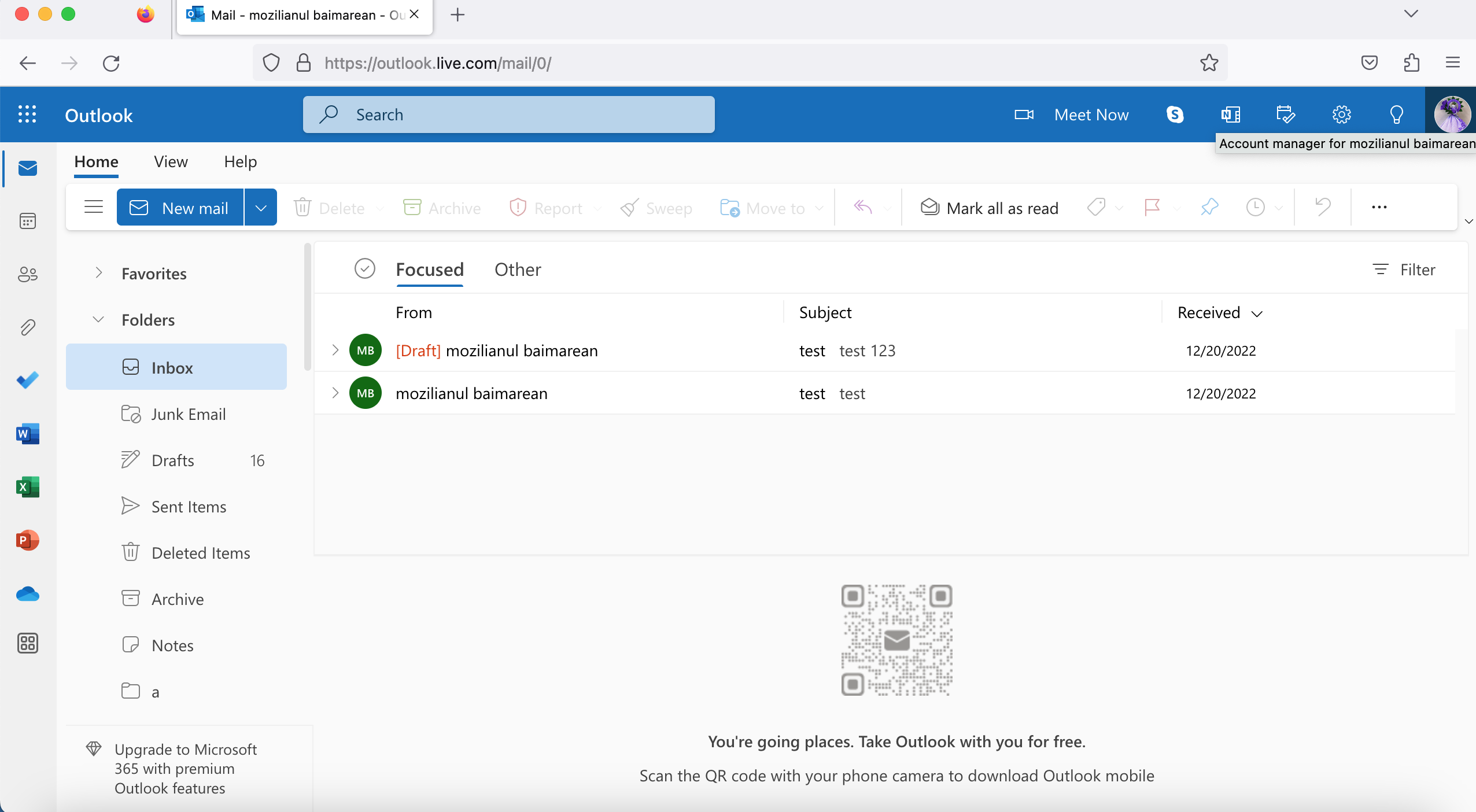This screenshot has height=812, width=1476.
Task: Select the To Do icon in sidebar
Action: (27, 380)
